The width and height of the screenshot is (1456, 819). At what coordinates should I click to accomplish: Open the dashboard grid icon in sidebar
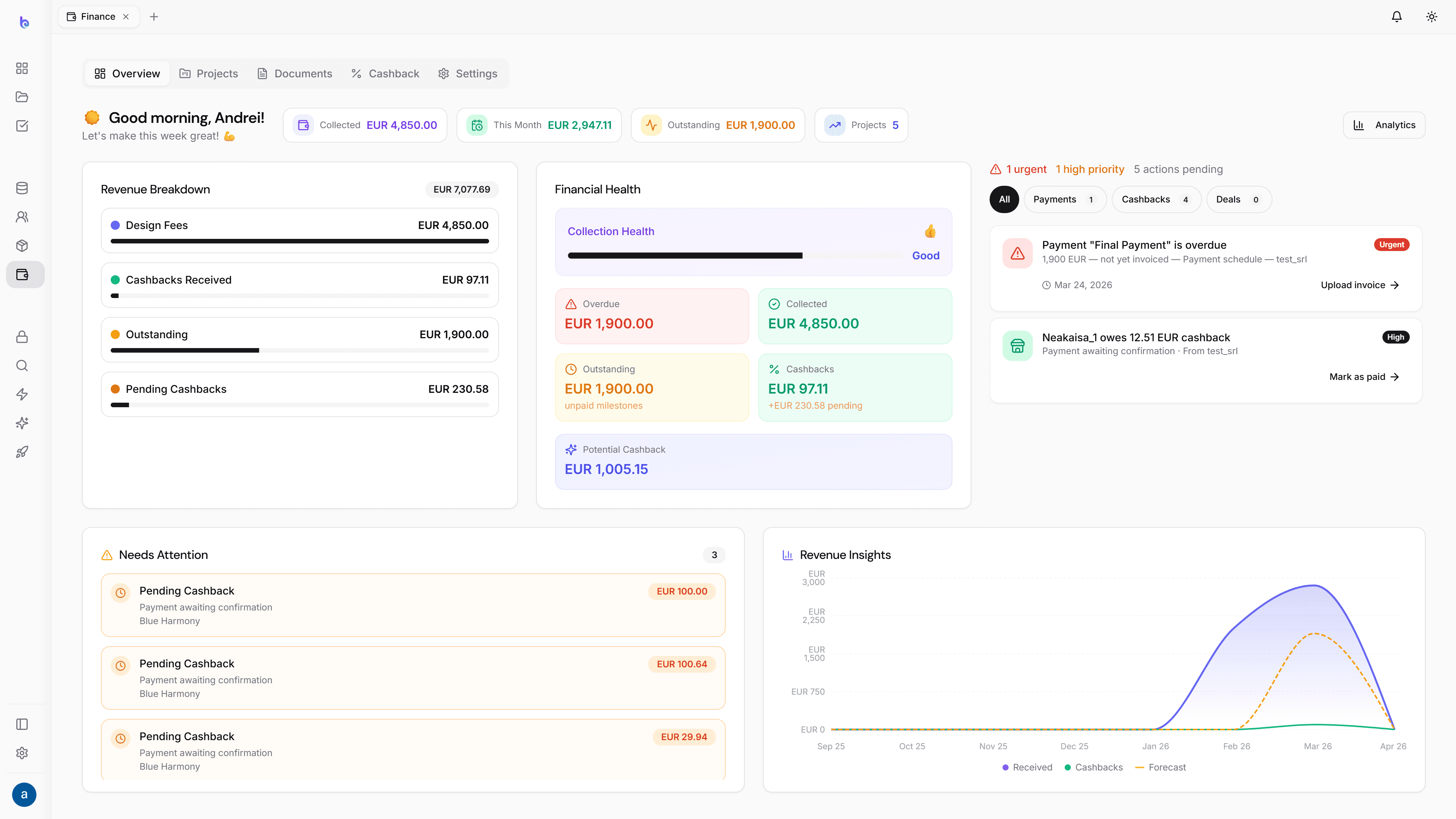coord(22,68)
